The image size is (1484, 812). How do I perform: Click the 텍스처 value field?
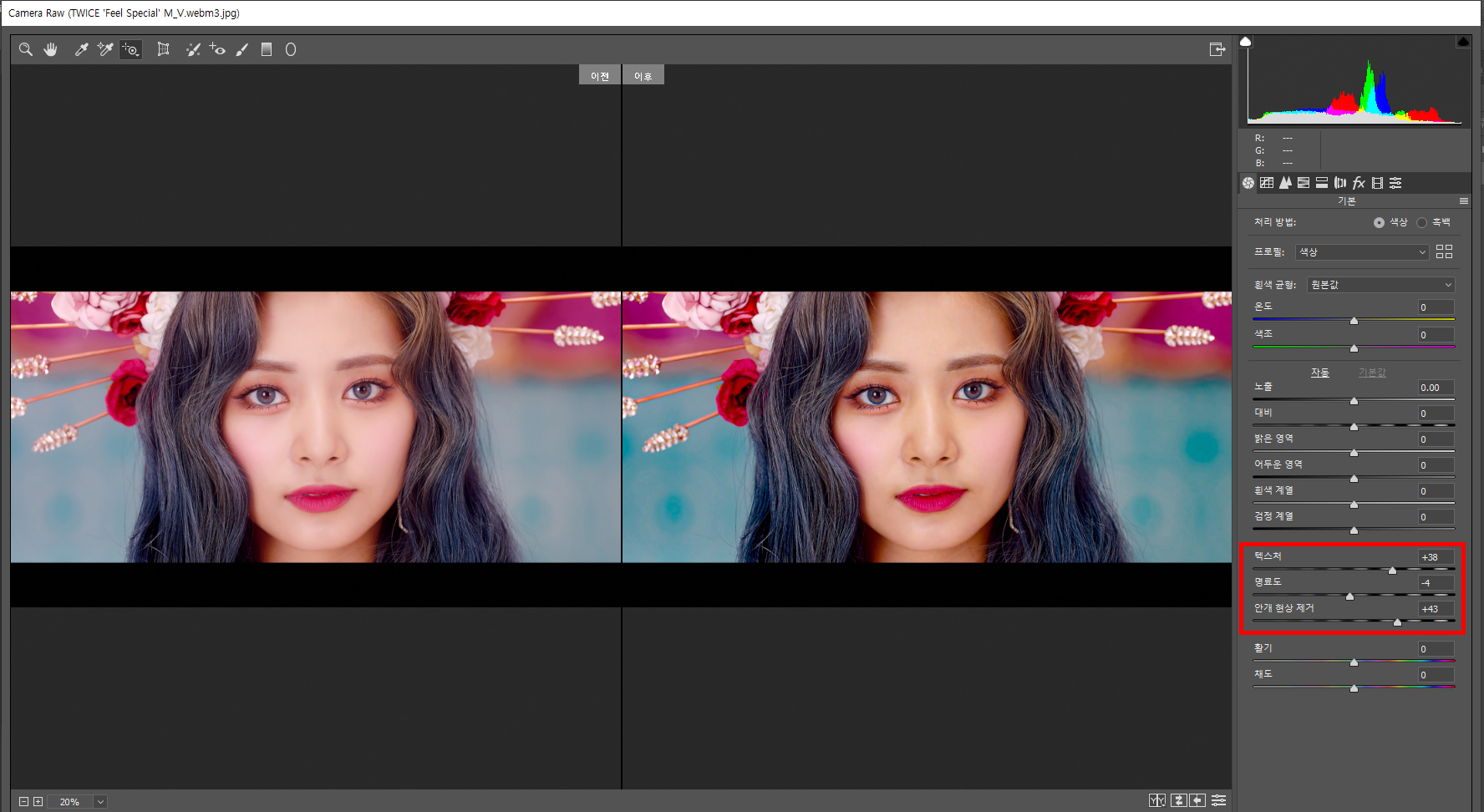point(1436,557)
